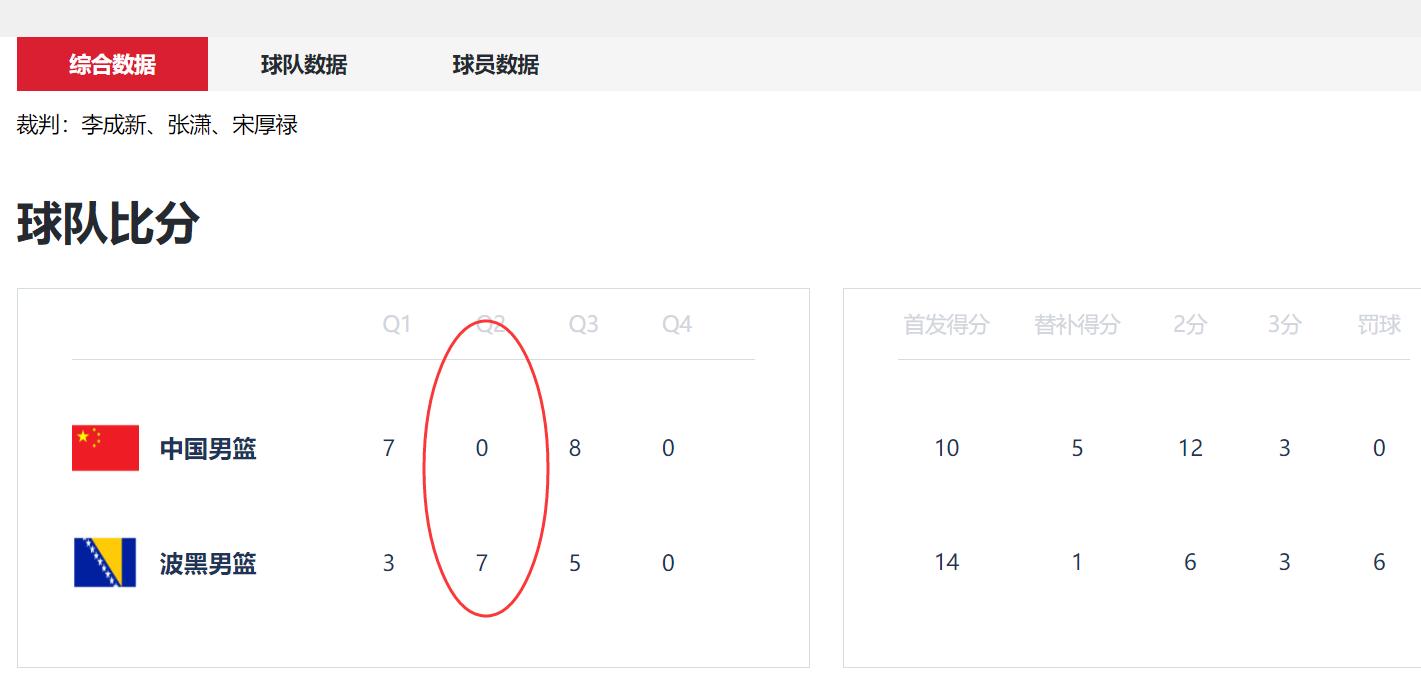Switch to the 球队数据 tab
This screenshot has width=1421, height=689.
tap(304, 64)
